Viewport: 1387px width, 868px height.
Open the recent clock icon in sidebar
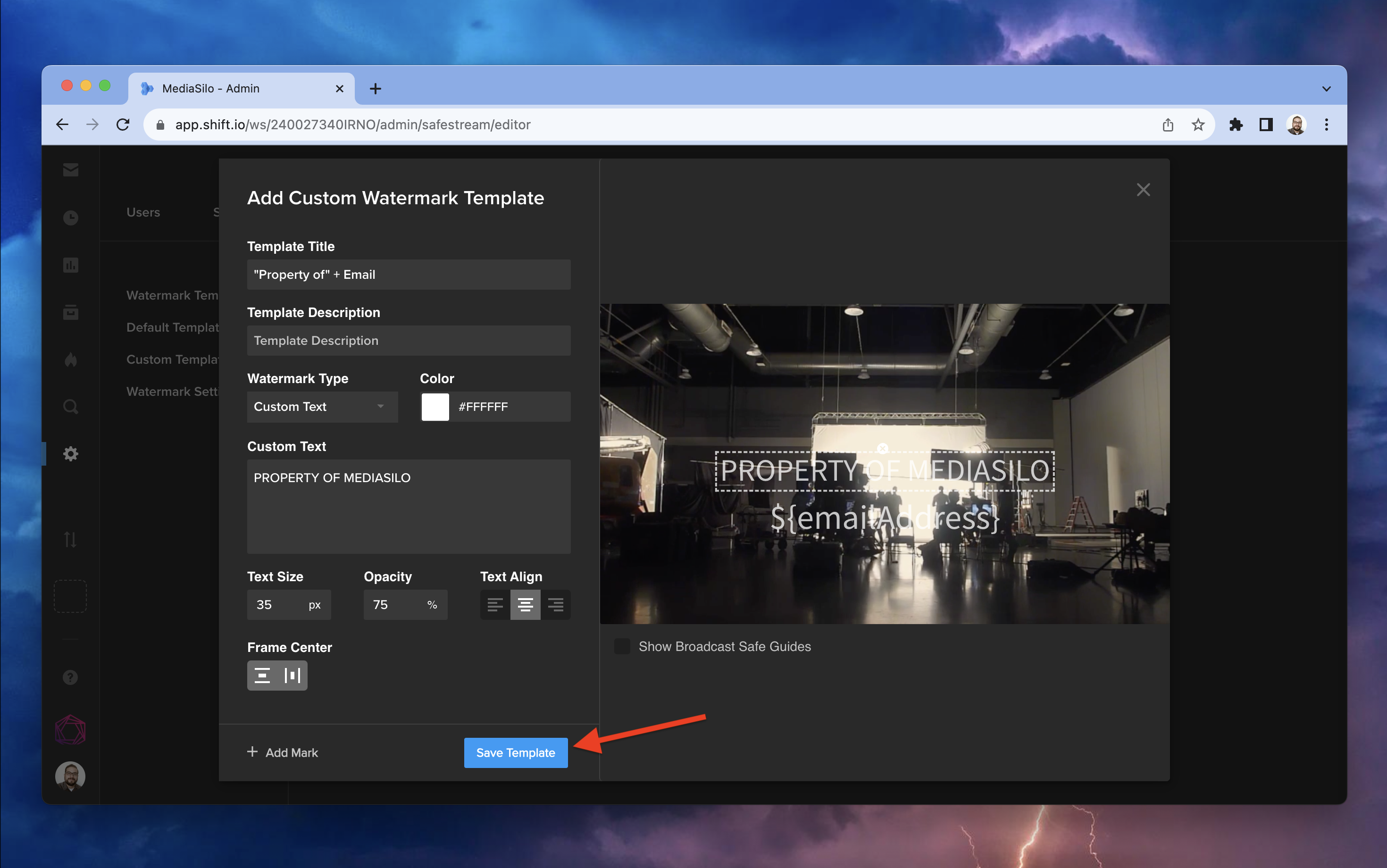click(71, 217)
